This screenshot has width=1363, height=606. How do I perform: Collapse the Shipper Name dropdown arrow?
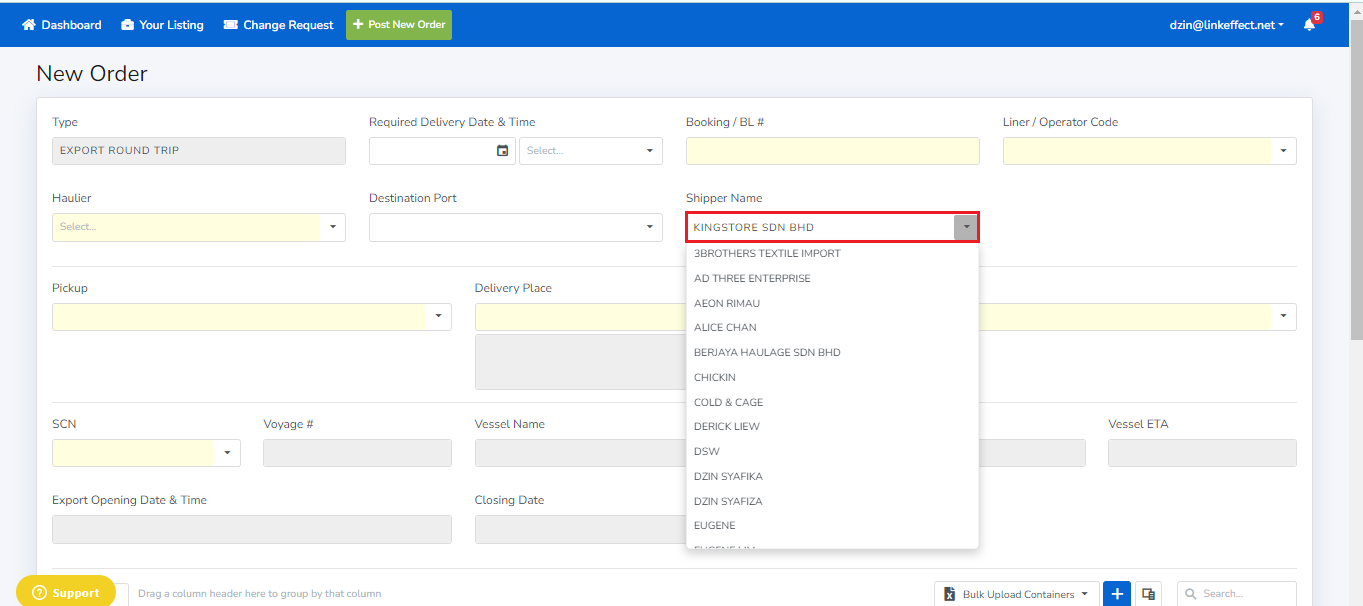(966, 227)
